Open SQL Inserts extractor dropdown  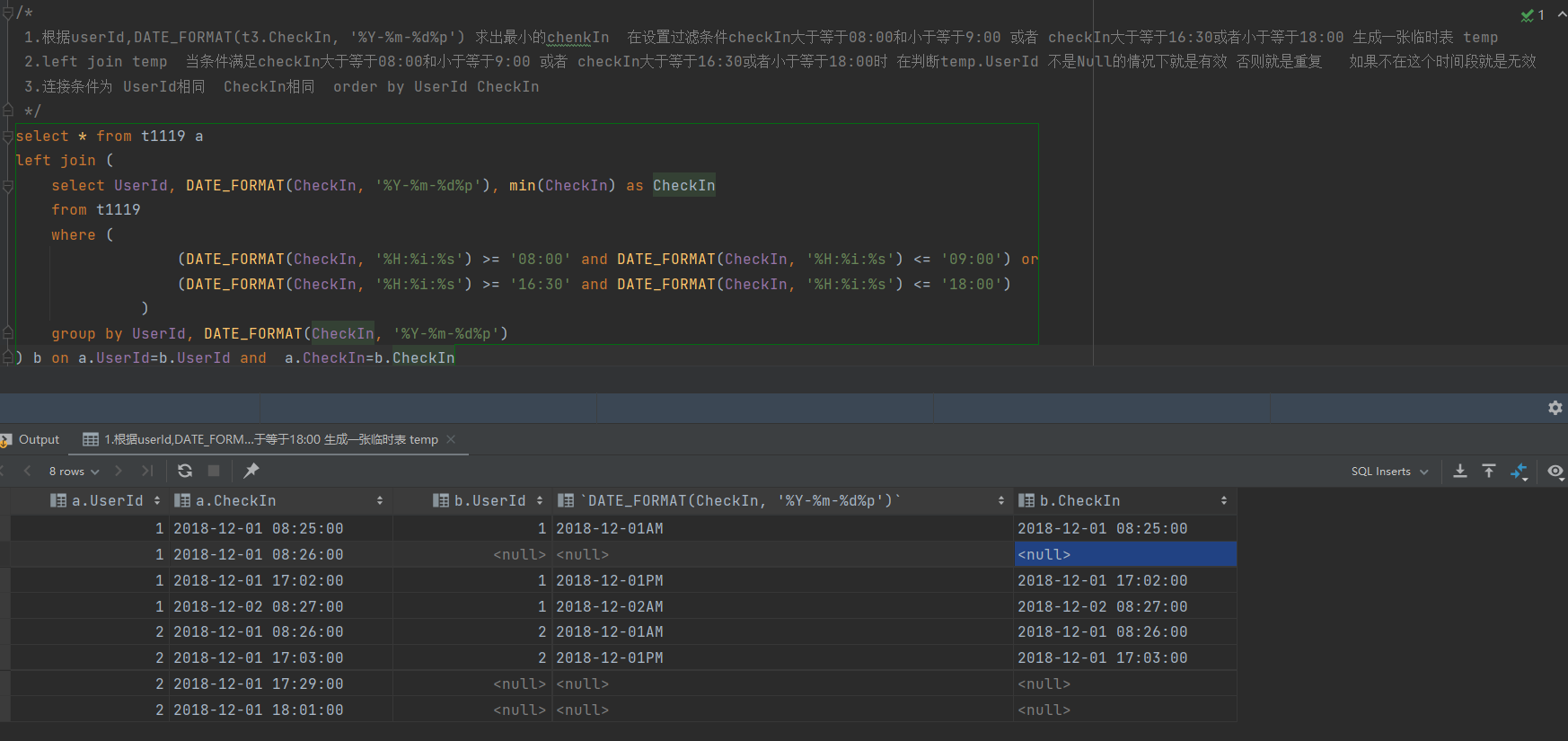tap(1389, 472)
